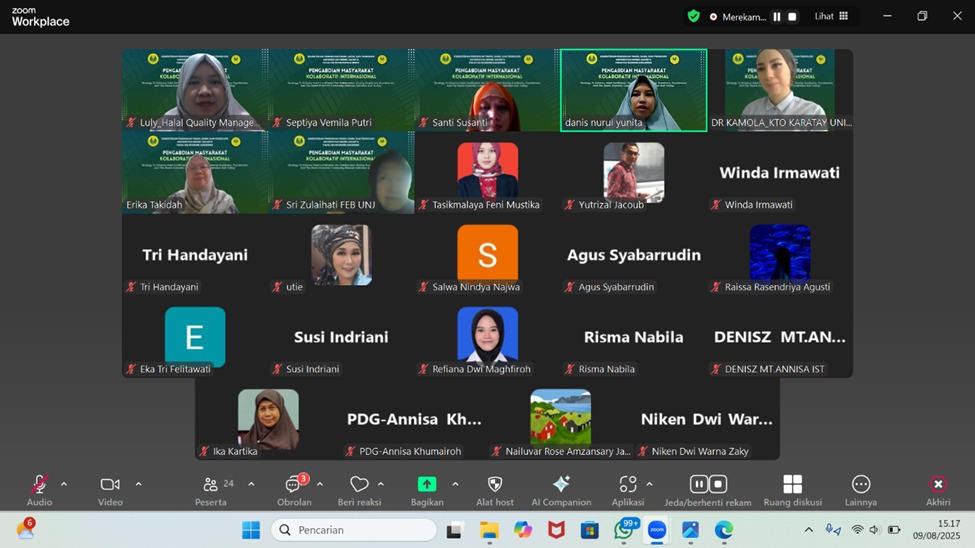
Task: Expand share options arrow beside Bagikan
Action: pyautogui.click(x=455, y=485)
